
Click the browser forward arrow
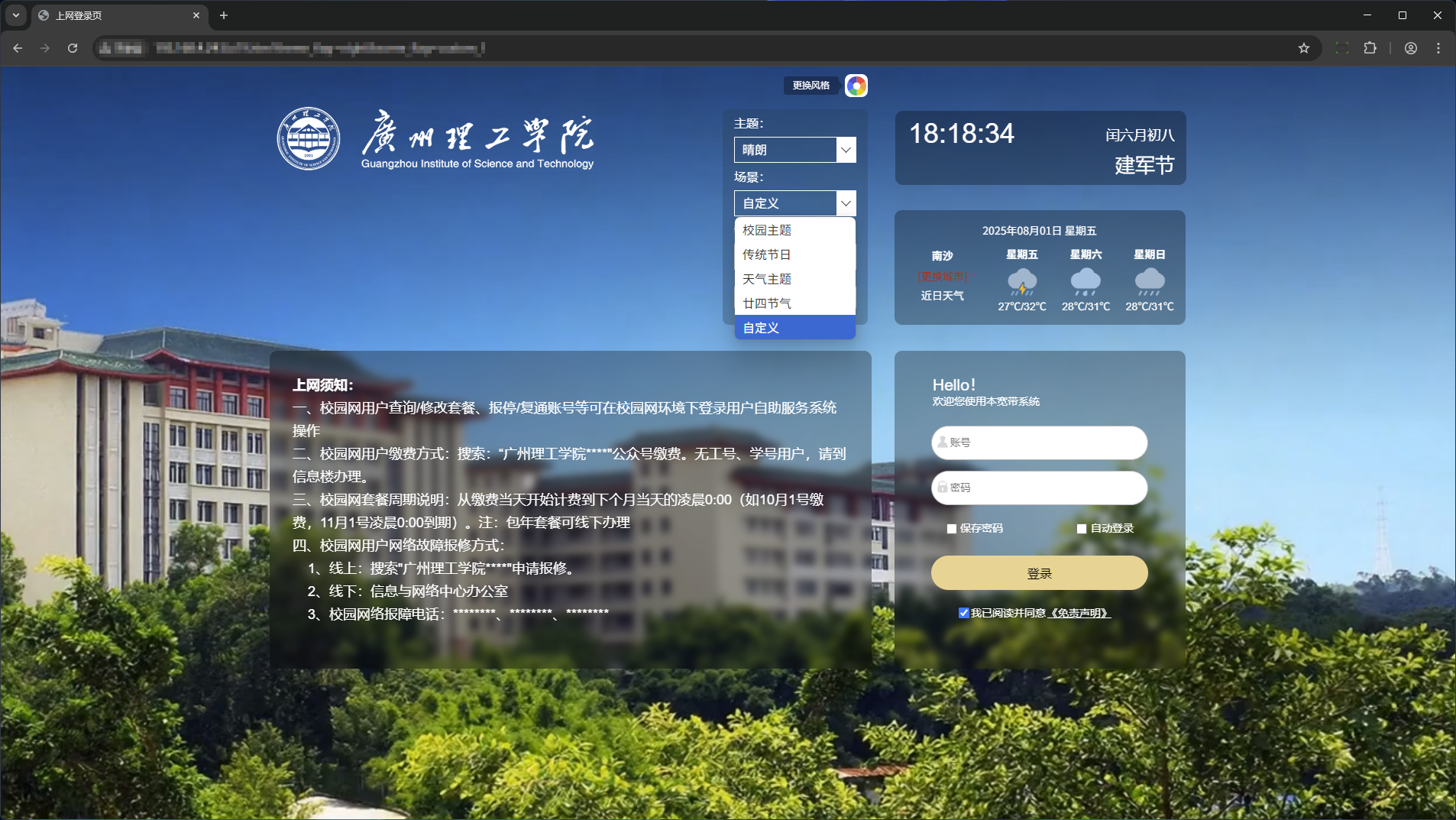pos(45,48)
